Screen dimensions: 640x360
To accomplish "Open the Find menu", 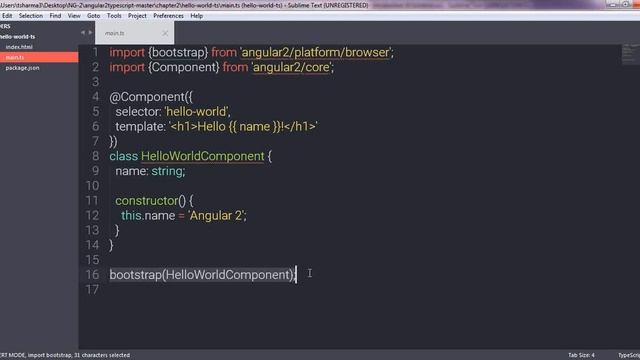I will click(55, 16).
